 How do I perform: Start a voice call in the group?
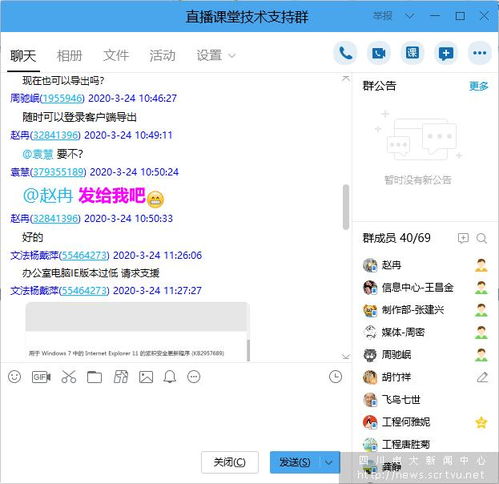pos(345,53)
